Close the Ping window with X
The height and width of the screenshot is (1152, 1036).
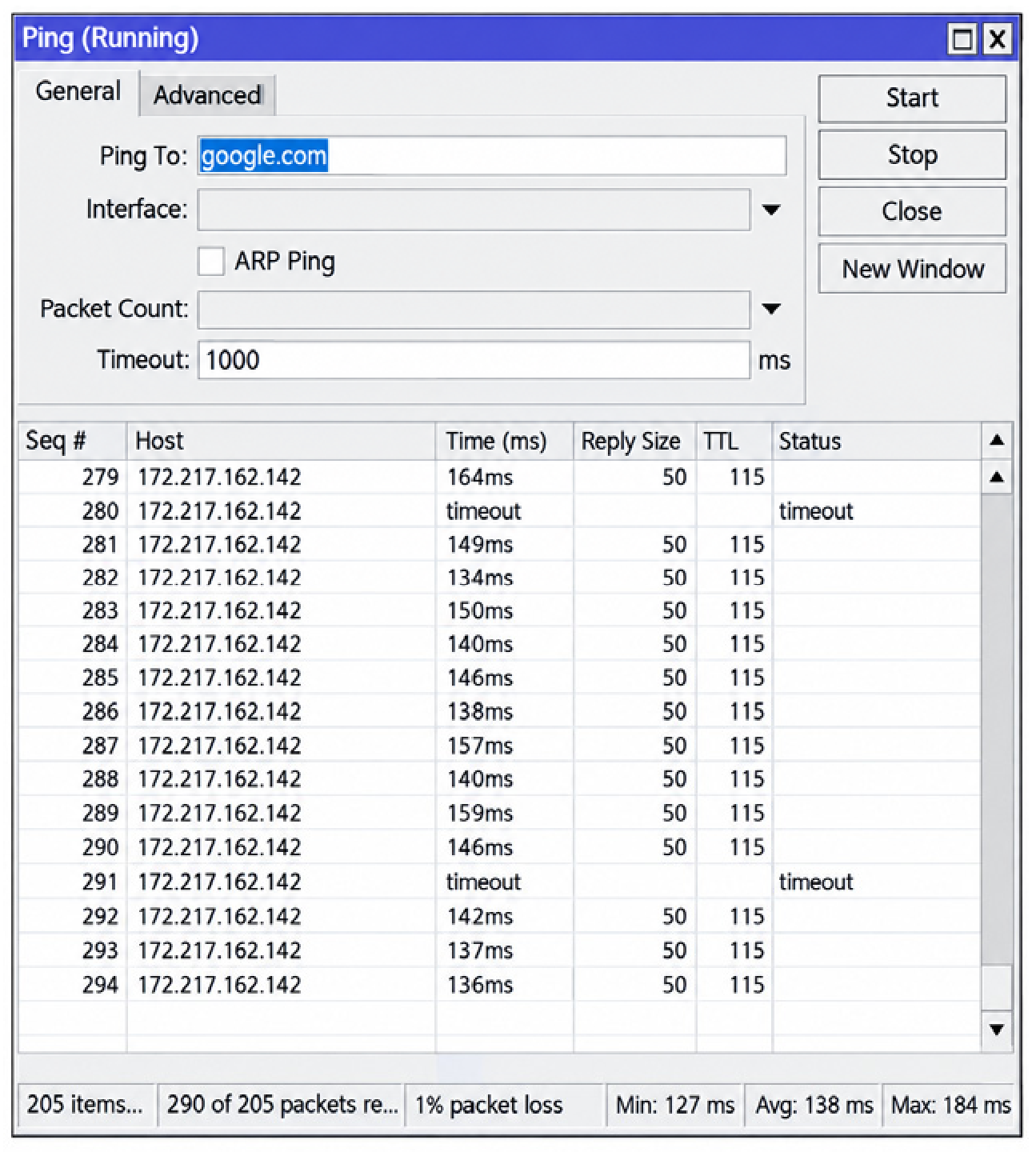click(997, 38)
